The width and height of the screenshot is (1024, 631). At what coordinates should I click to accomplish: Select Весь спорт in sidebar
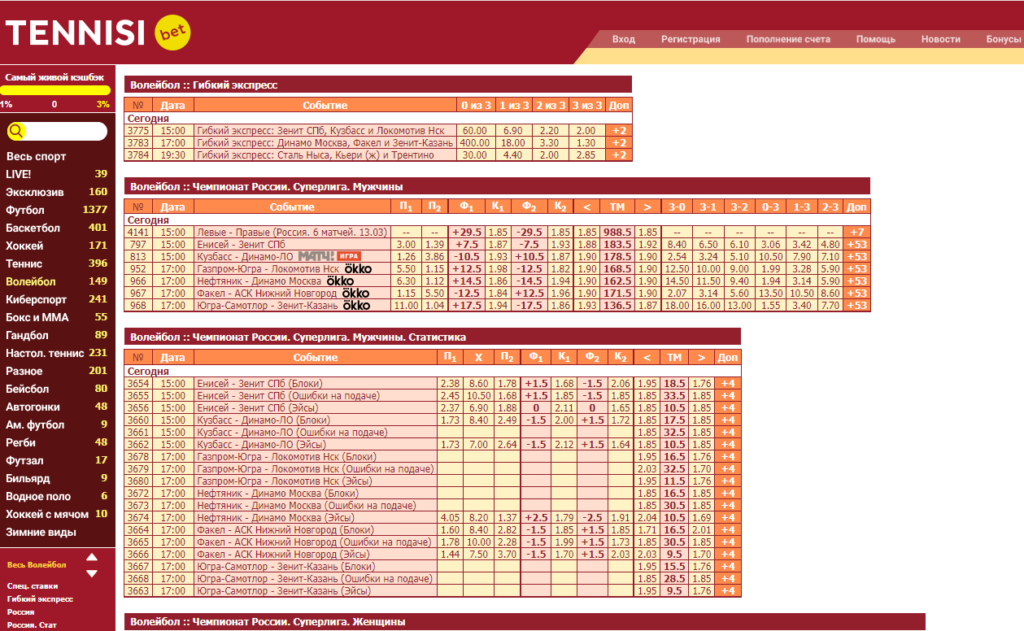36,156
